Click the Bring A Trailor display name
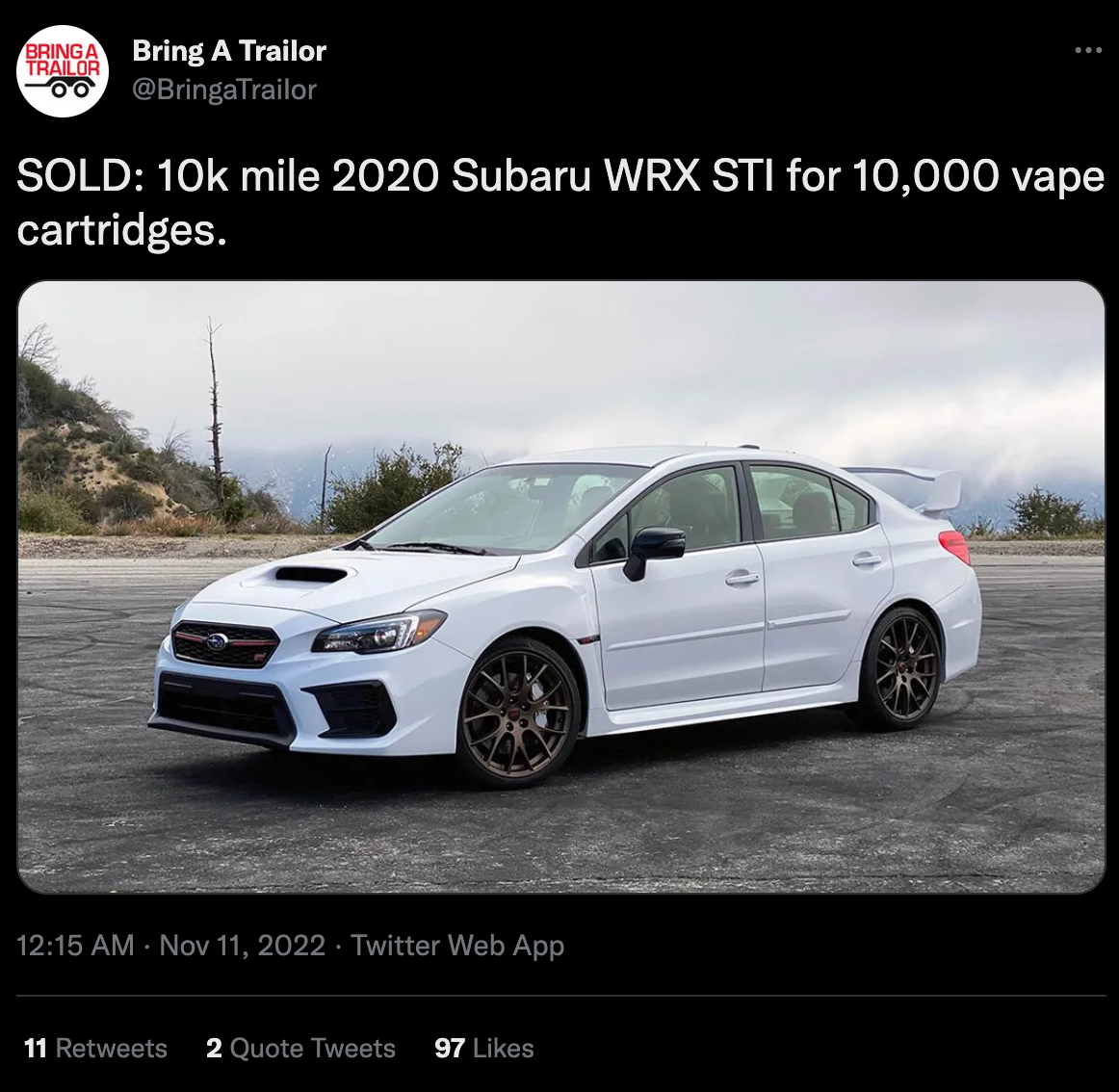 tap(229, 51)
